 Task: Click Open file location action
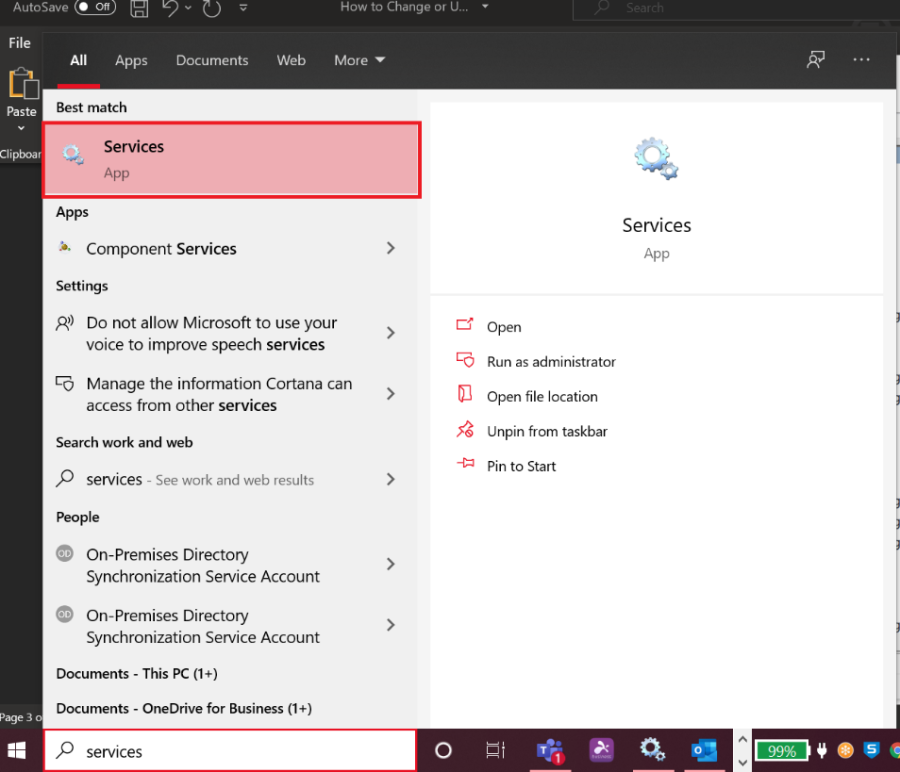tap(542, 397)
